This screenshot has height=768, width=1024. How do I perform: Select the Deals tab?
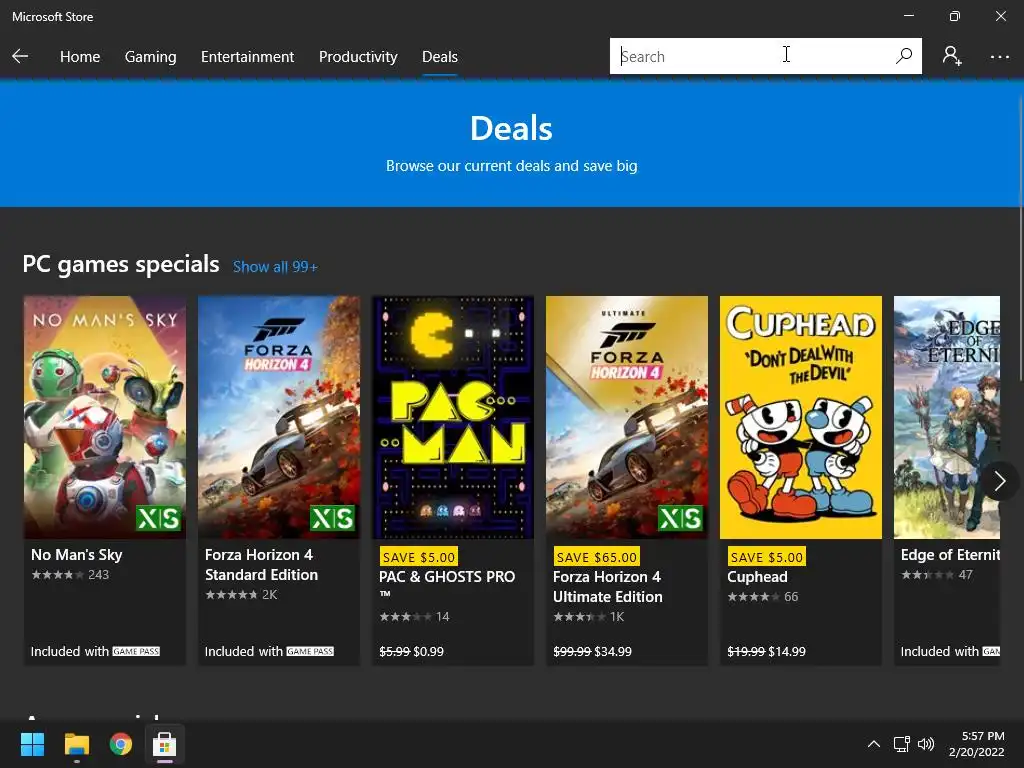(x=440, y=57)
